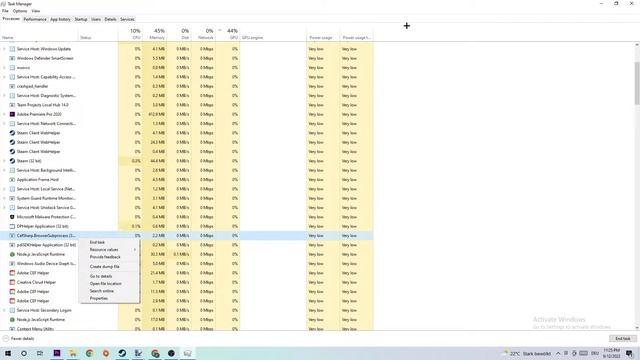Viewport: 640px width, 360px height.
Task: Click the crashpad_handler process icon
Action: pyautogui.click(x=12, y=87)
